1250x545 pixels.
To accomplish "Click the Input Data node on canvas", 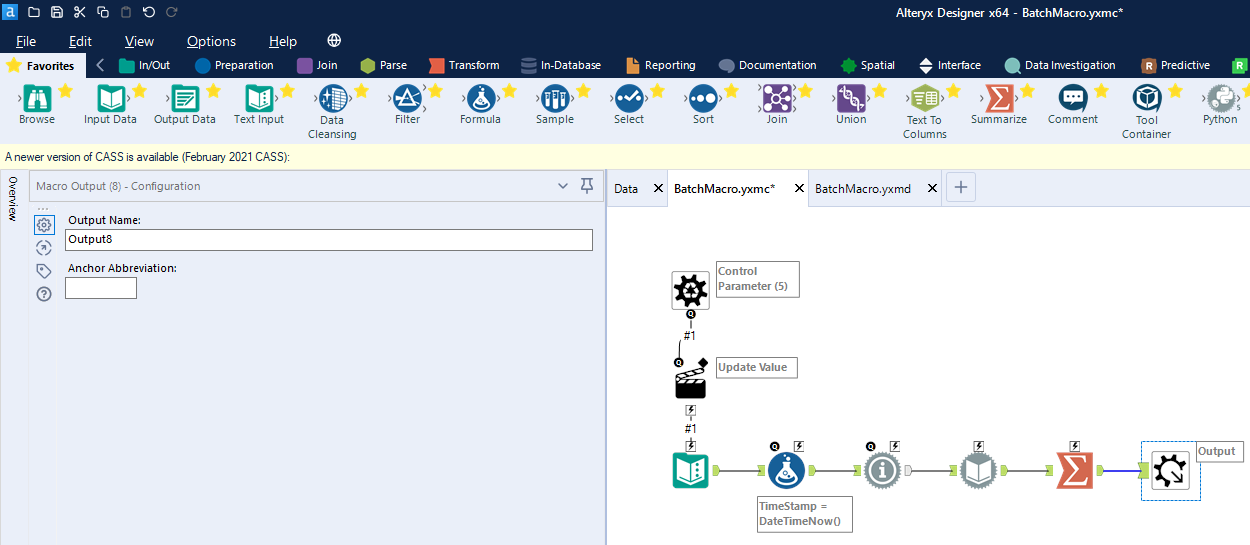I will pos(691,470).
